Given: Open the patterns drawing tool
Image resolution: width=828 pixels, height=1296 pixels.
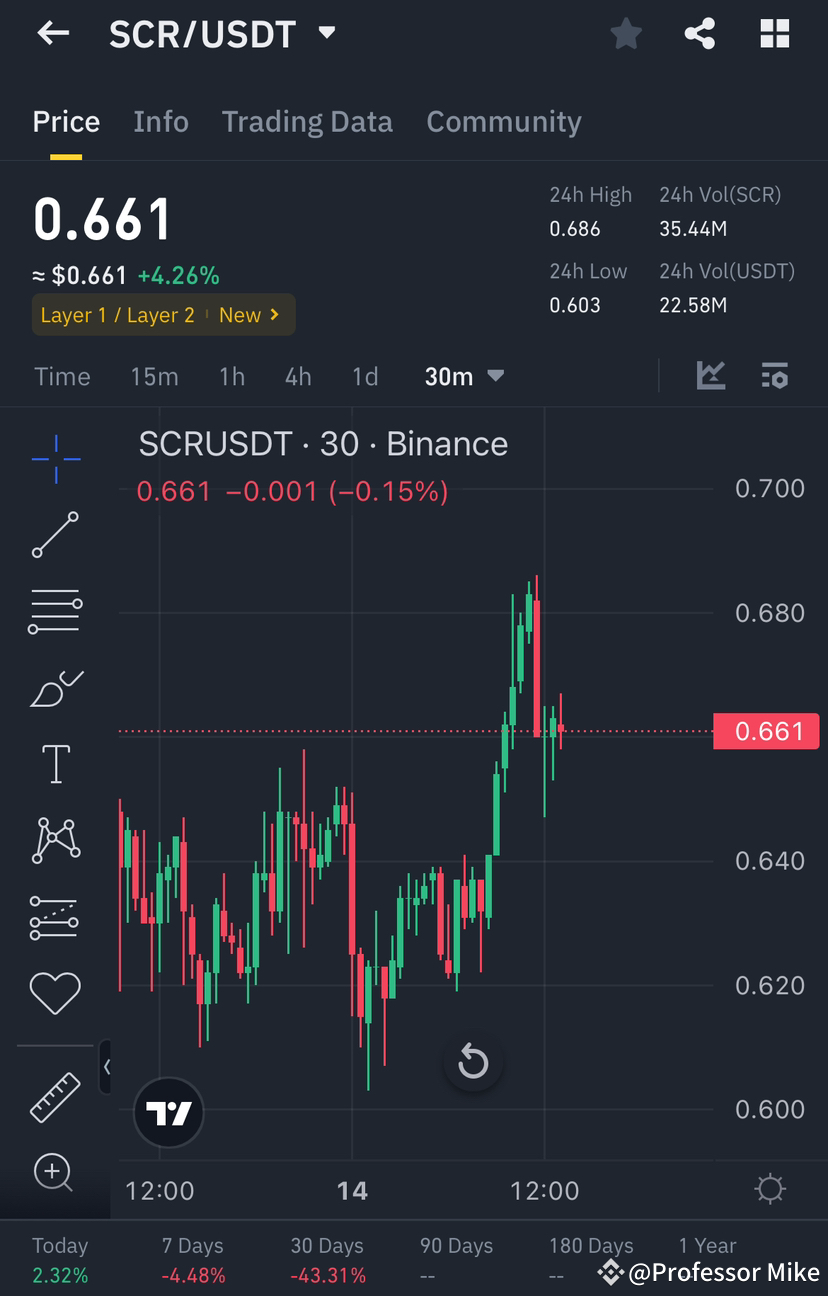Looking at the screenshot, I should point(55,840).
